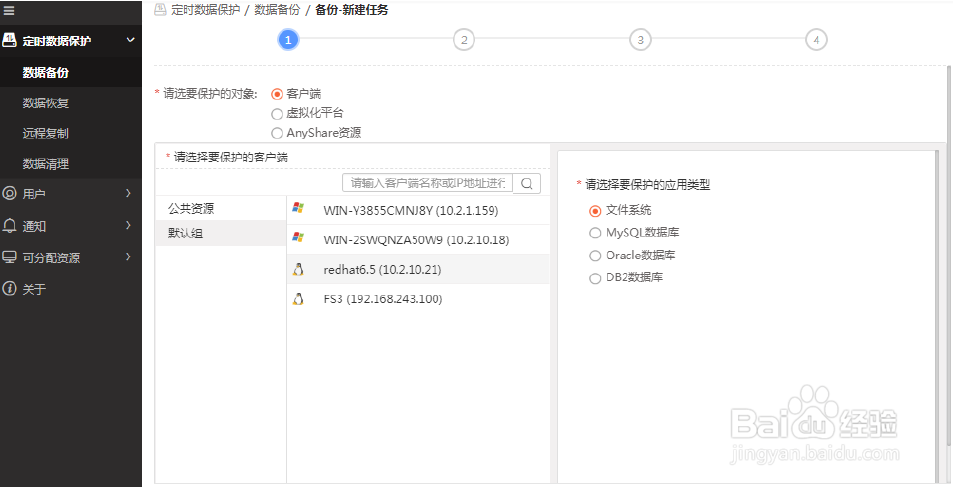Click the 定时数据保护 disk icon in sidebar
Viewport: 953px width, 487px height.
click(x=9, y=40)
